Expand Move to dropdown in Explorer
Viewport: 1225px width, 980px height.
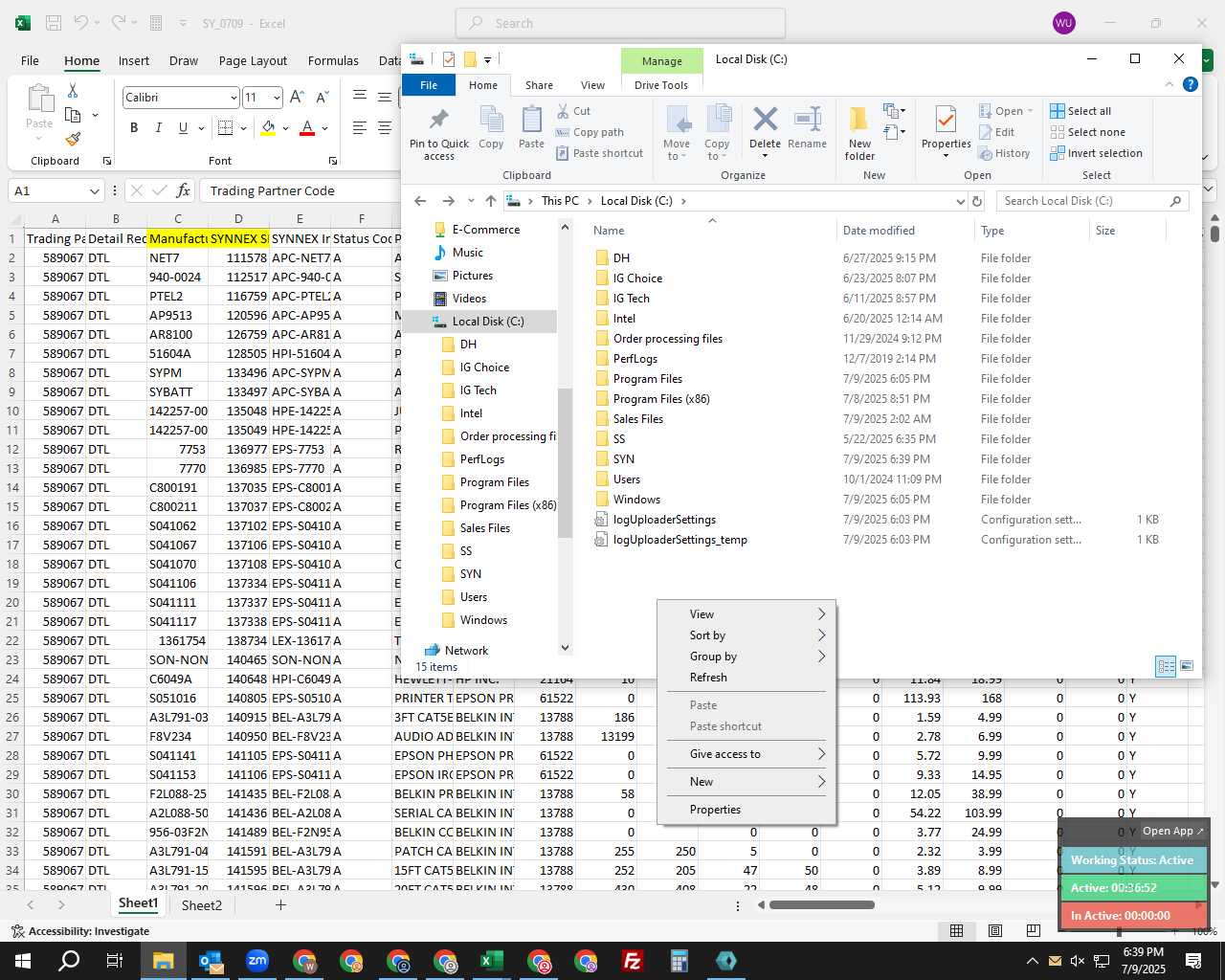point(677,149)
